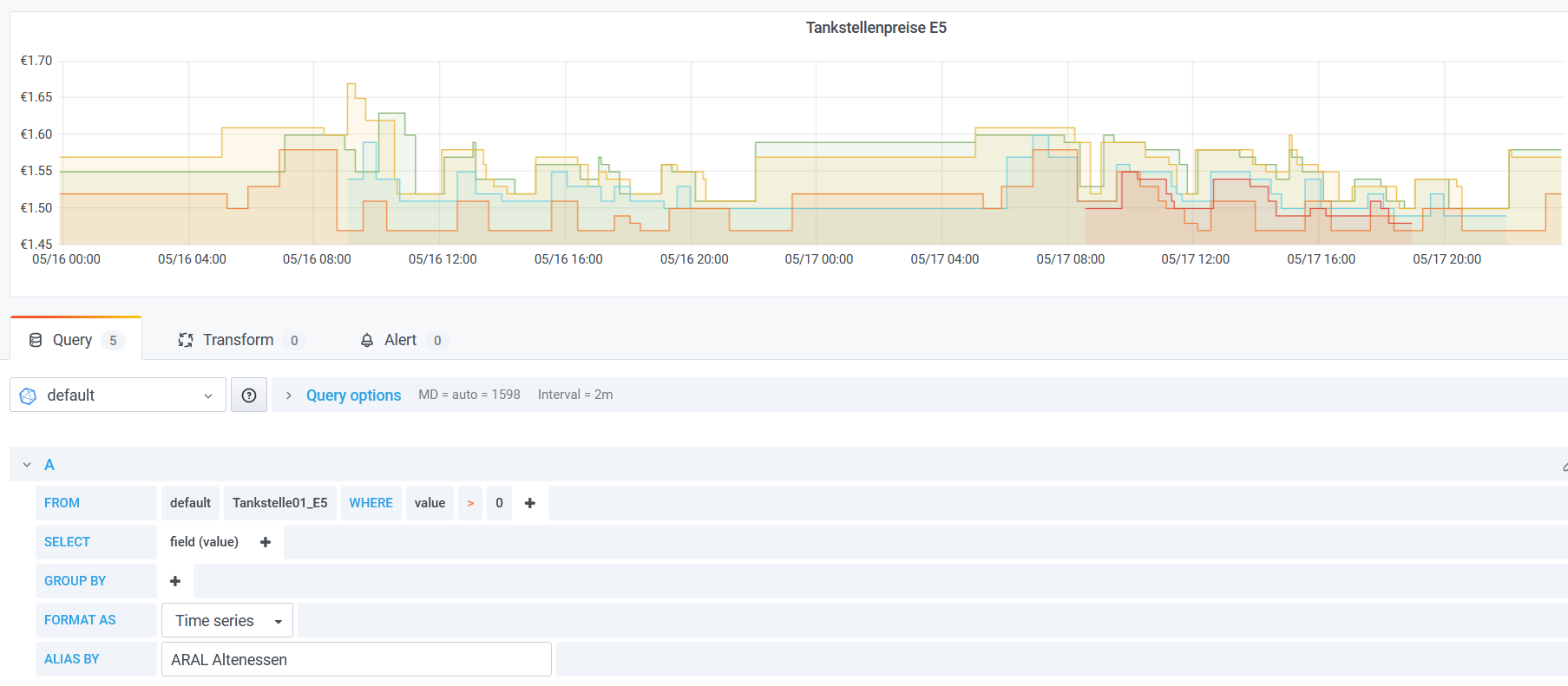
Task: Add a WHERE condition with the plus icon
Action: [530, 503]
